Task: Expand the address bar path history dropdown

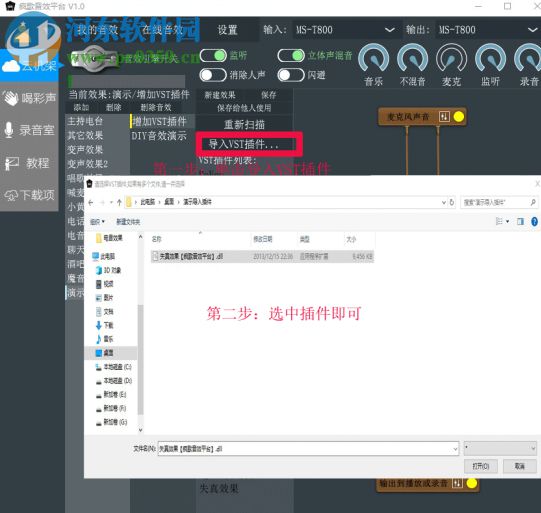Action: click(x=444, y=203)
